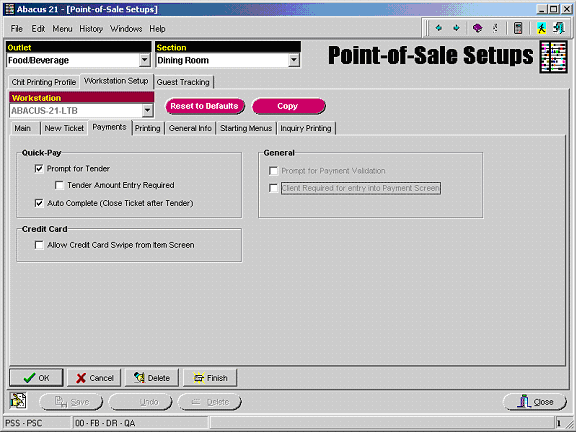Click the Abacus 21 title bar app icon

click(10, 9)
